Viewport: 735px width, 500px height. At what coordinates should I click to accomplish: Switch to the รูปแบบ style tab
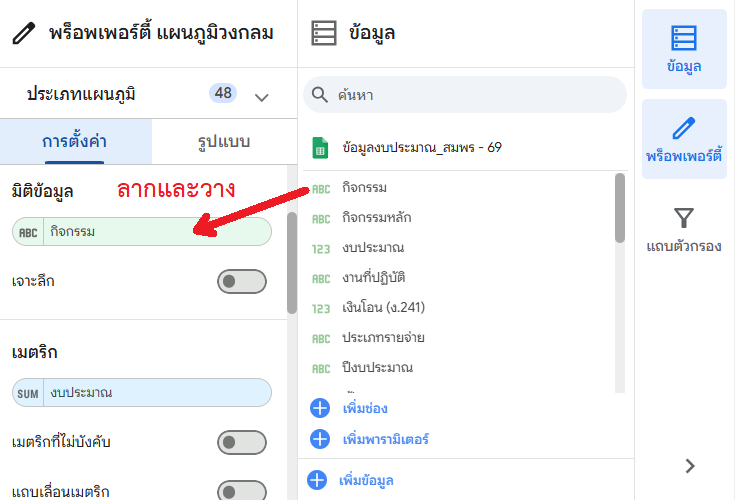click(x=224, y=142)
